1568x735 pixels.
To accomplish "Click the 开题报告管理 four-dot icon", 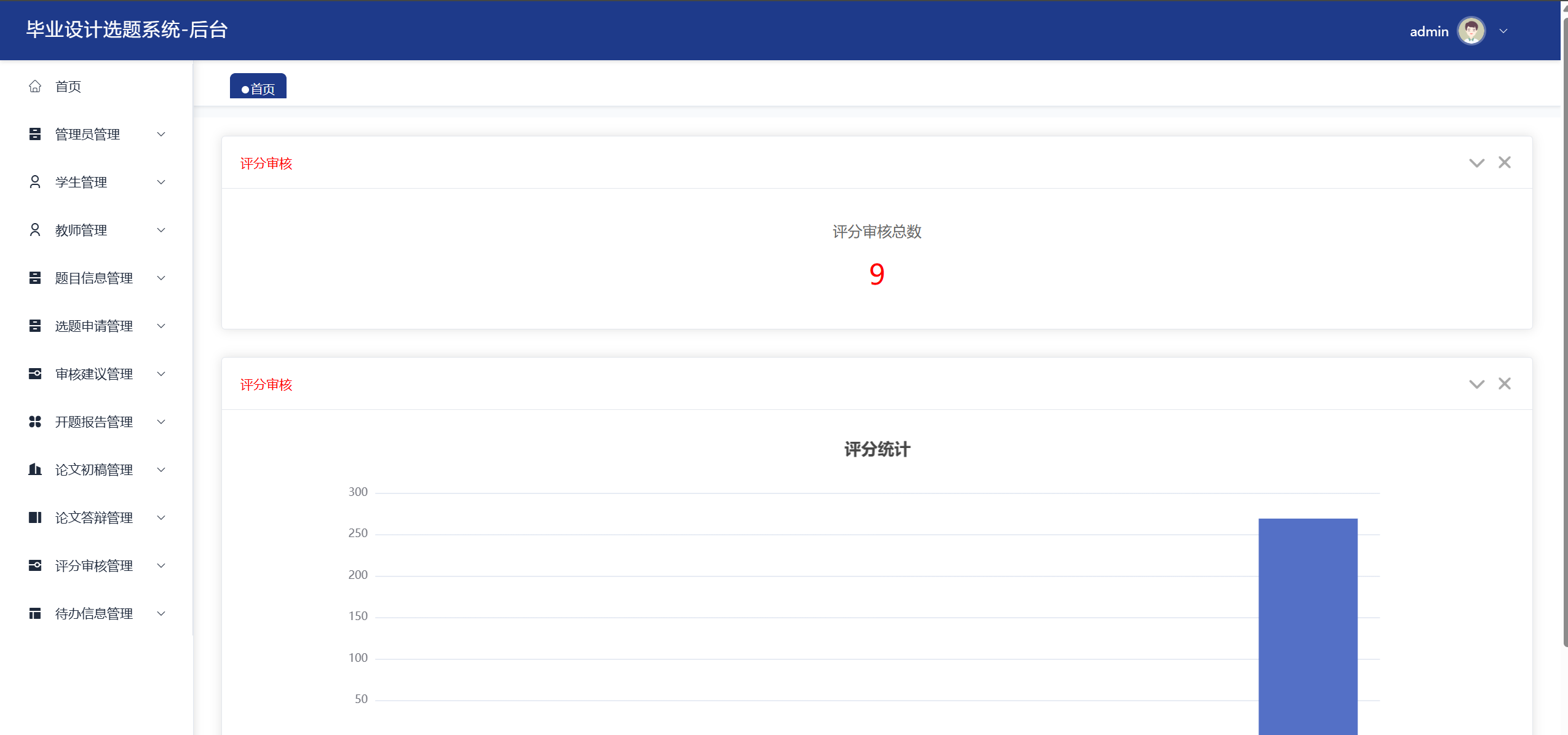I will pyautogui.click(x=35, y=422).
